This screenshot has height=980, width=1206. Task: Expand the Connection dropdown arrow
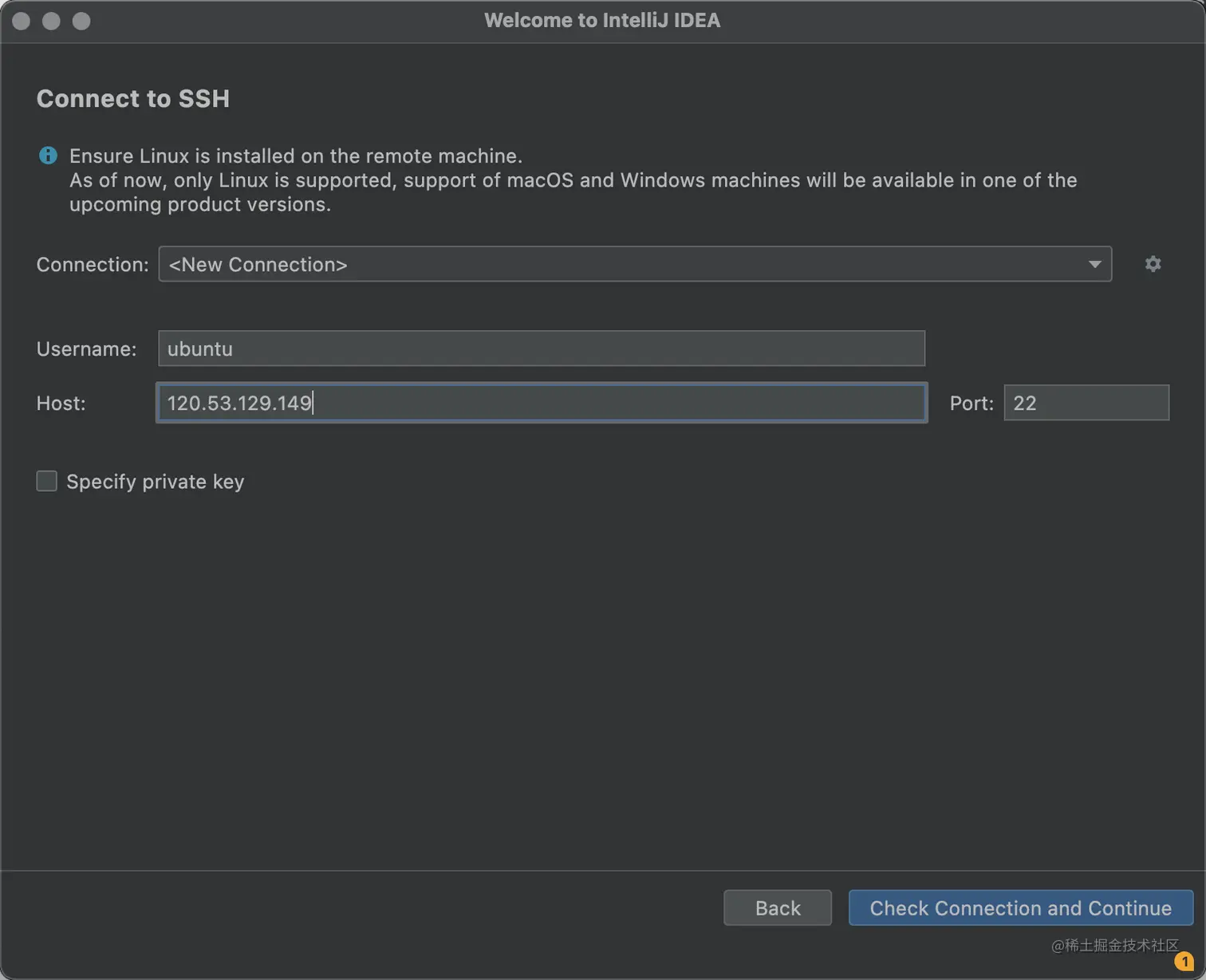pyautogui.click(x=1094, y=264)
